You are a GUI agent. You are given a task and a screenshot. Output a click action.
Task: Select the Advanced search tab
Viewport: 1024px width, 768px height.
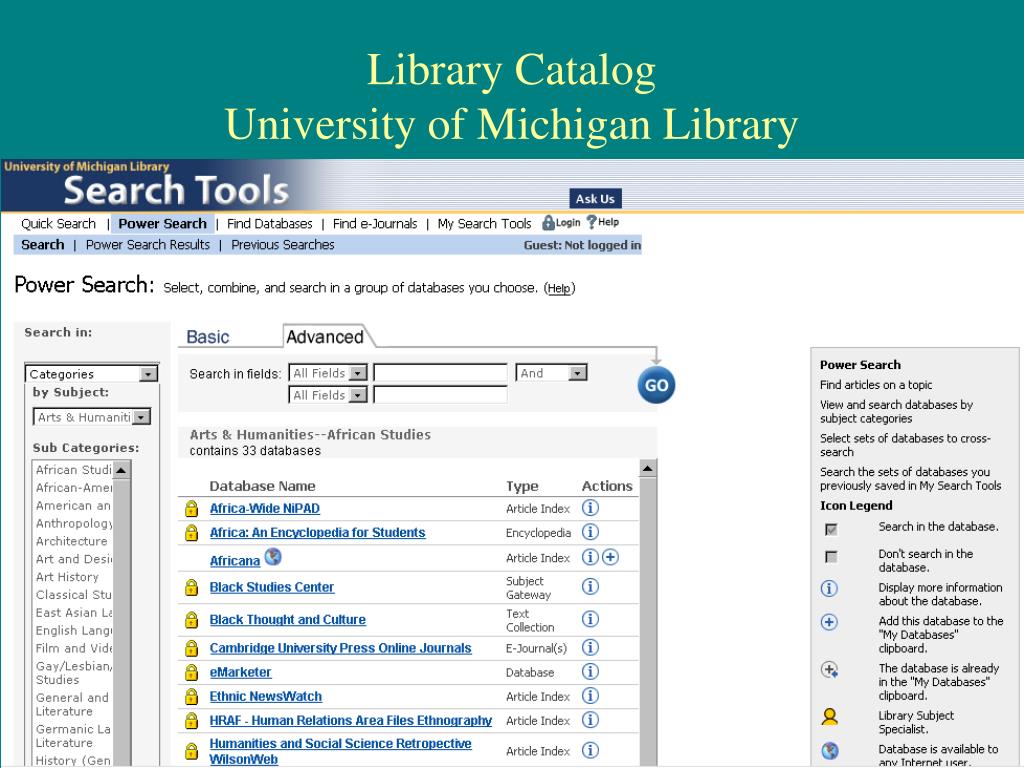[x=325, y=337]
